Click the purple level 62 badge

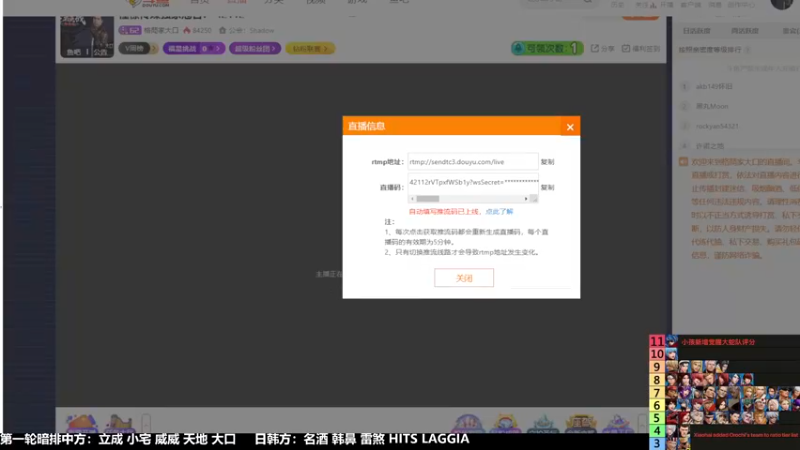click(x=130, y=31)
